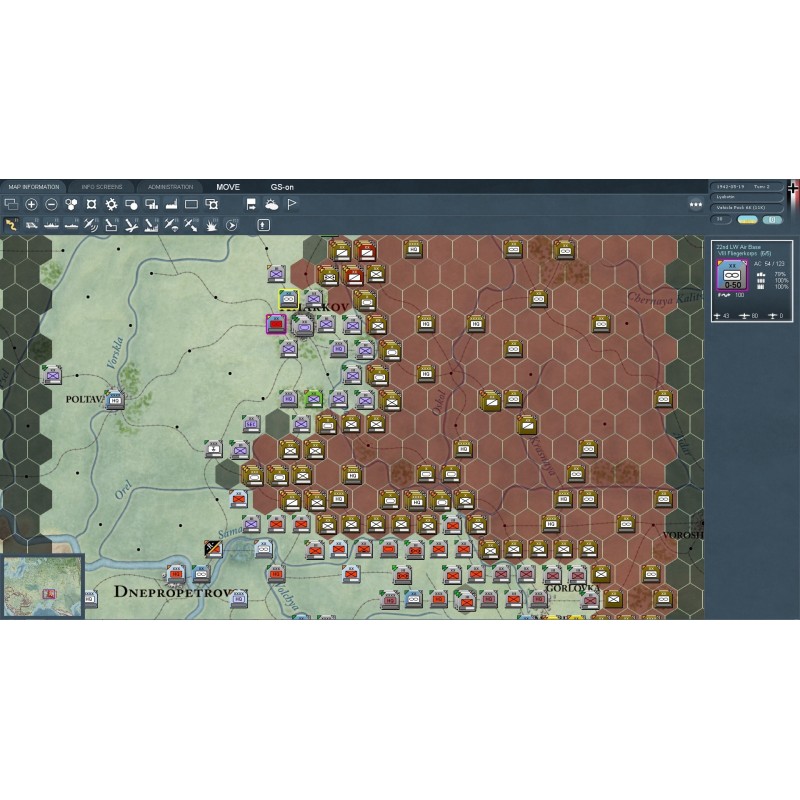800x800 pixels.
Task: Switch to the Info Screens tab
Action: click(101, 187)
